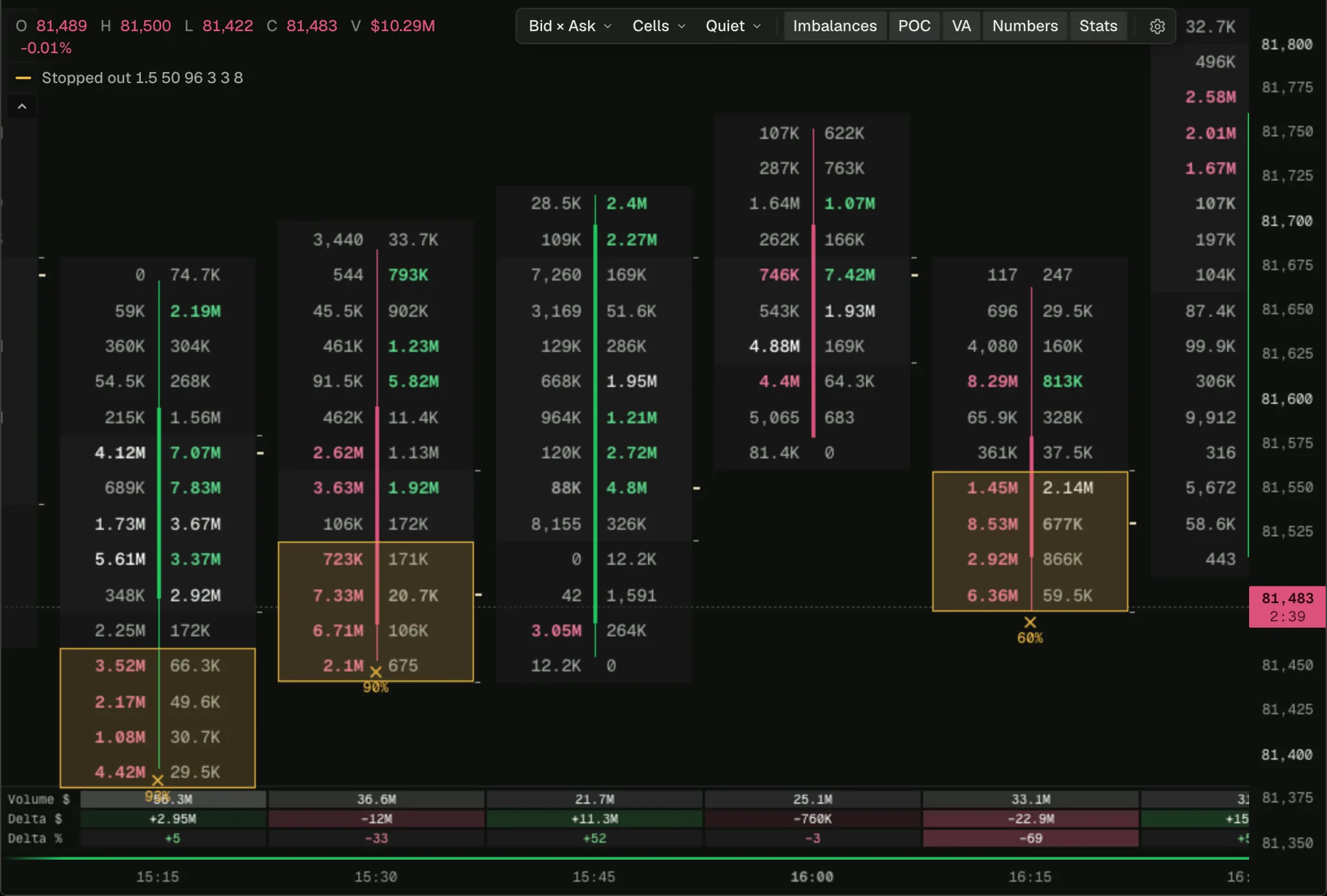Click the +52 delta percent stat

594,839
